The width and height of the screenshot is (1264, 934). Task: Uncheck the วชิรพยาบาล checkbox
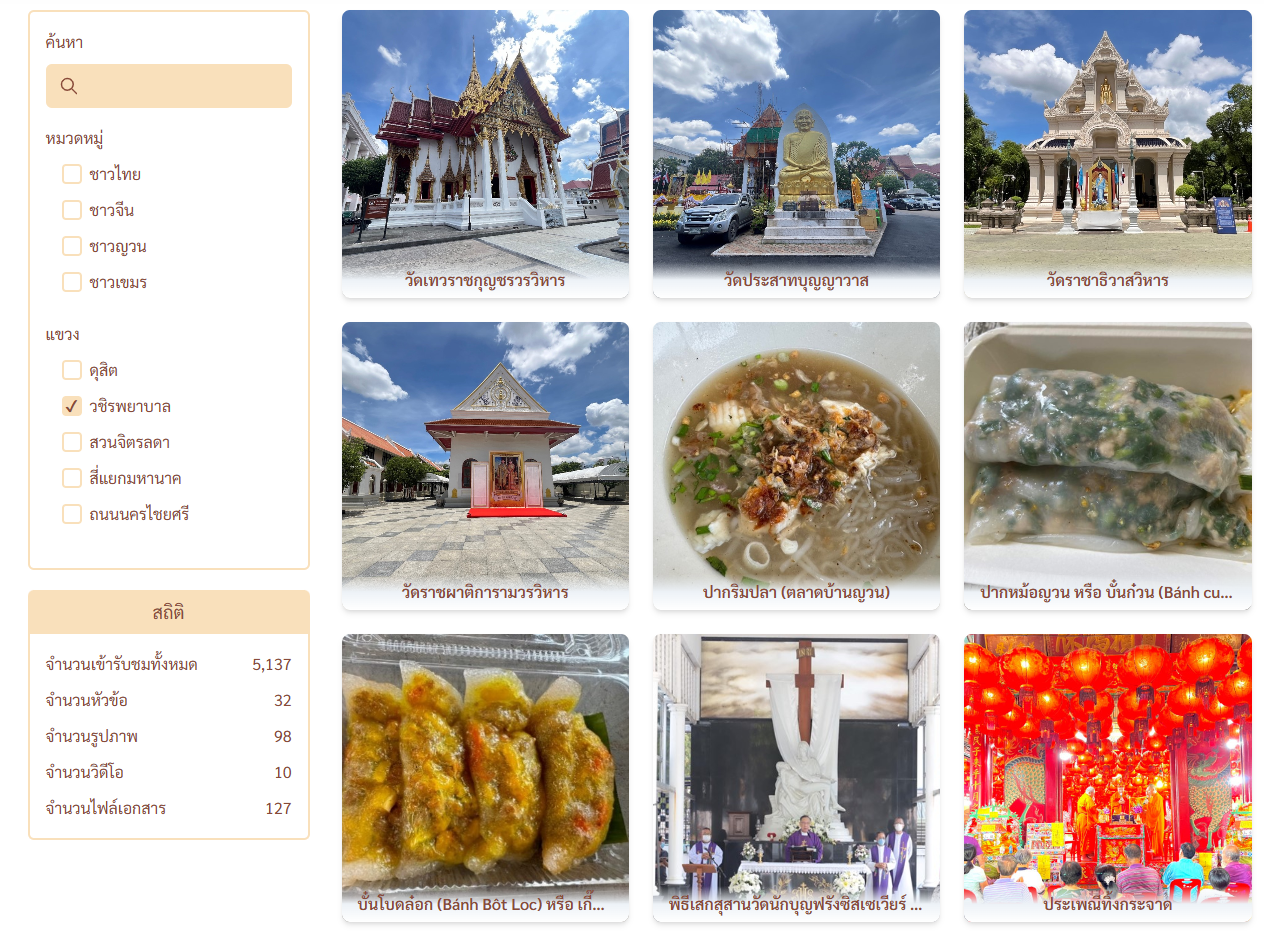pyautogui.click(x=72, y=406)
